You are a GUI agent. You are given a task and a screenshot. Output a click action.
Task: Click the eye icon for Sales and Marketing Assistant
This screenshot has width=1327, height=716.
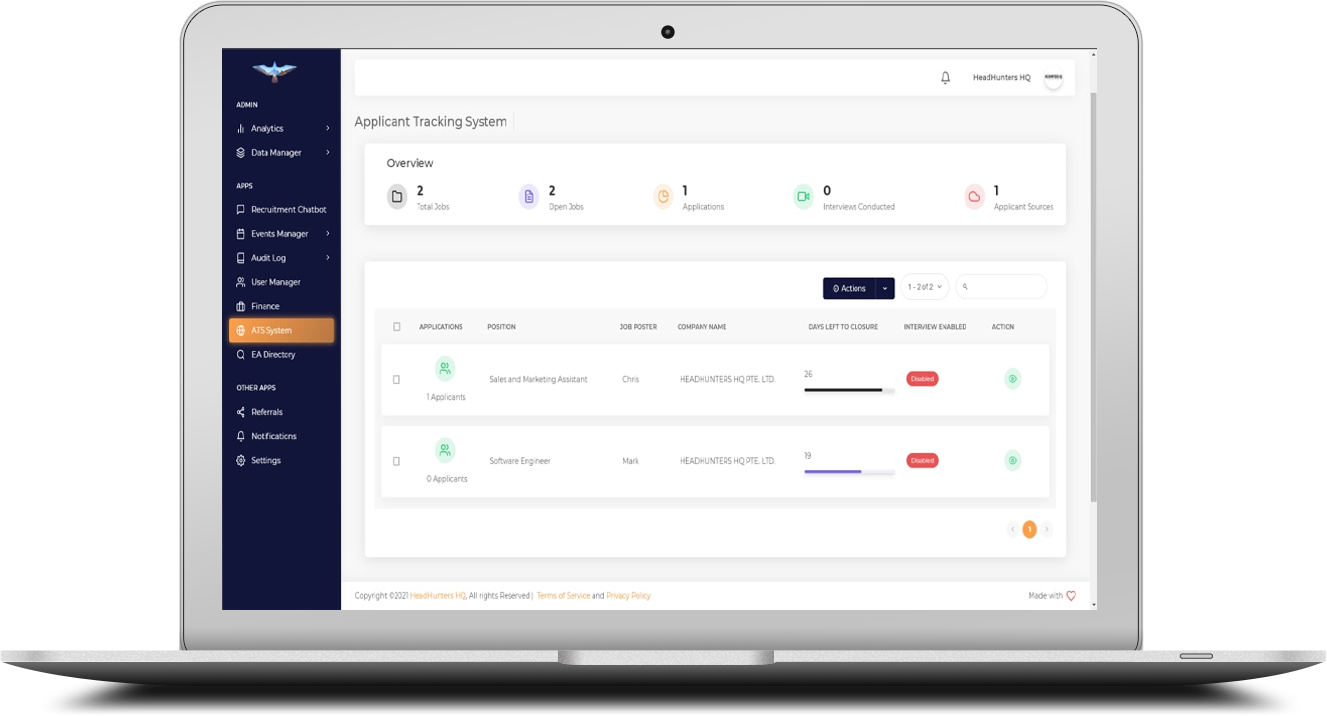(1012, 379)
